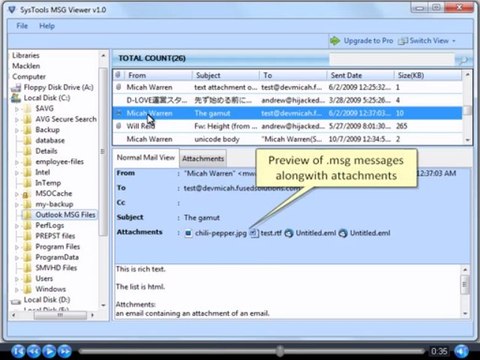Open the chili-pepper.jpg attachment icon
The height and width of the screenshot is (360, 480).
(188, 233)
